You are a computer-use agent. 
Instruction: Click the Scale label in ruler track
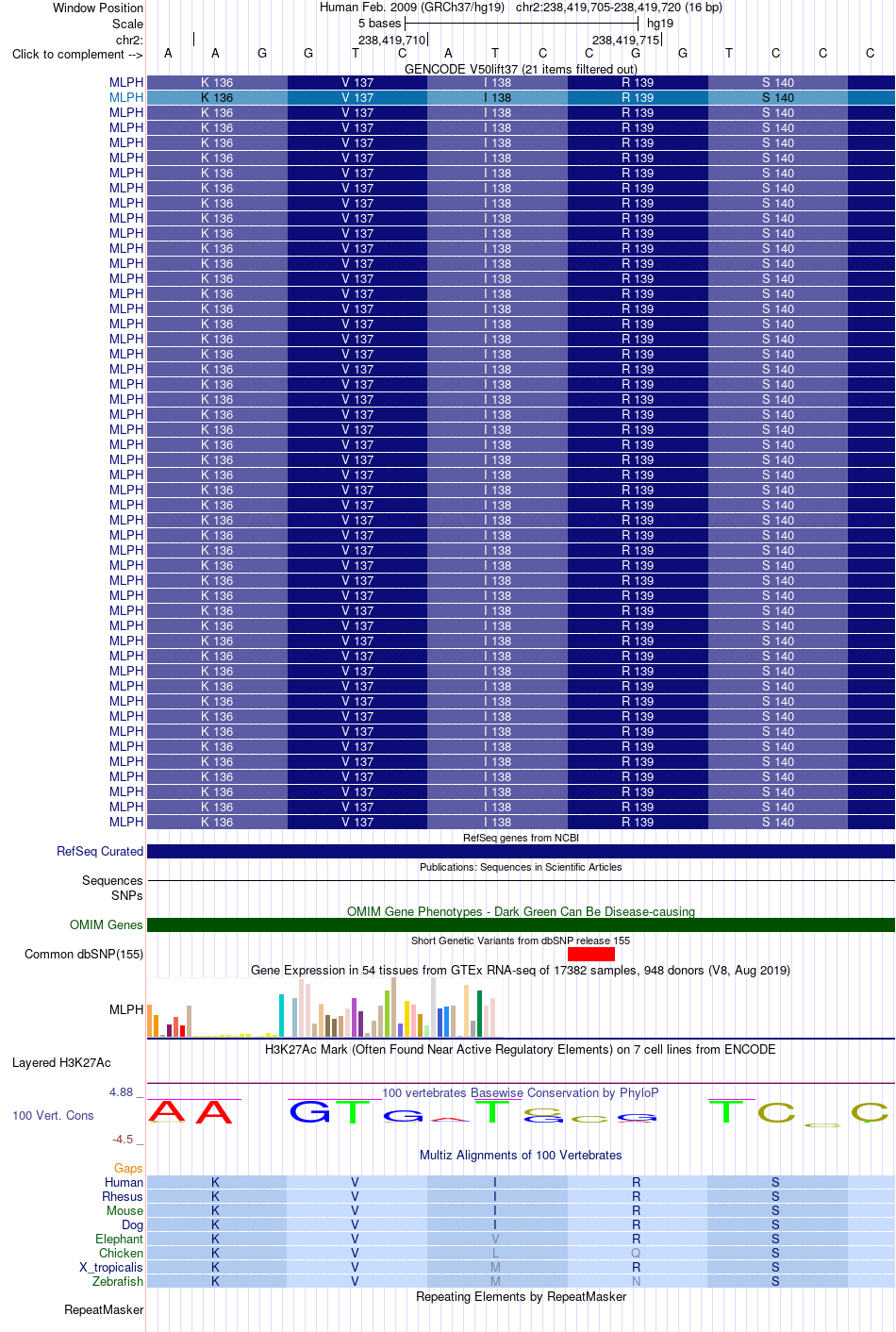[x=128, y=24]
